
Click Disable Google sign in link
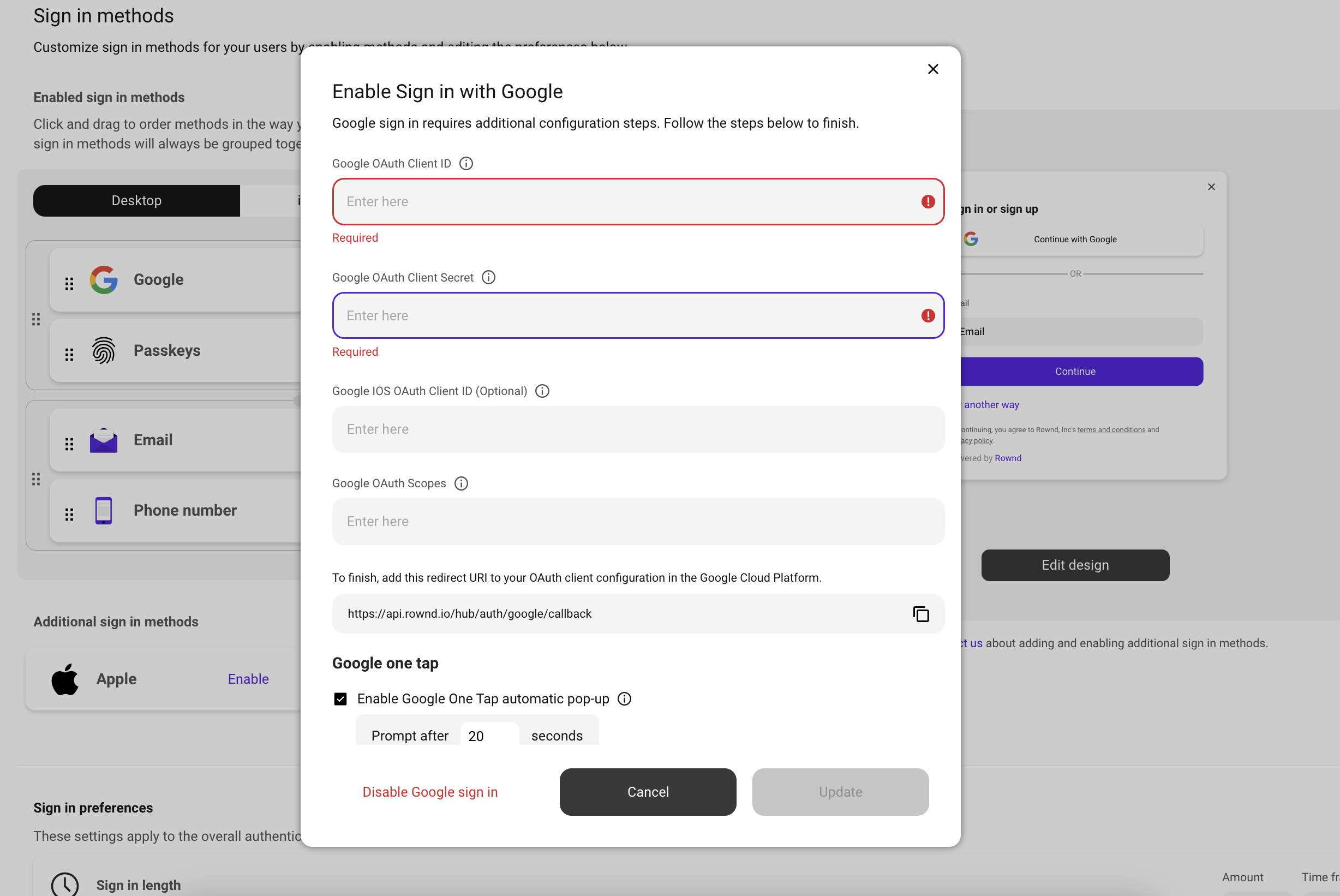[x=429, y=792]
